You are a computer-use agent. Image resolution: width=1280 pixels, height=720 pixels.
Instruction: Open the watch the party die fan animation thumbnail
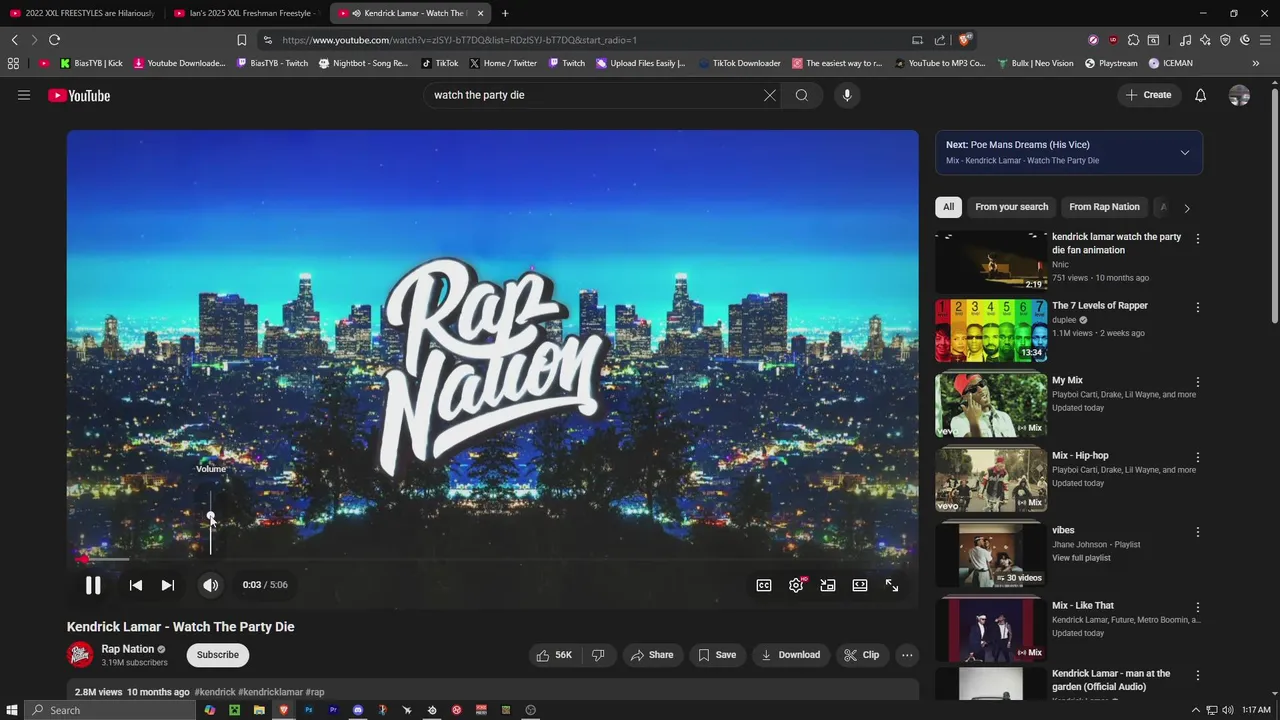point(991,262)
